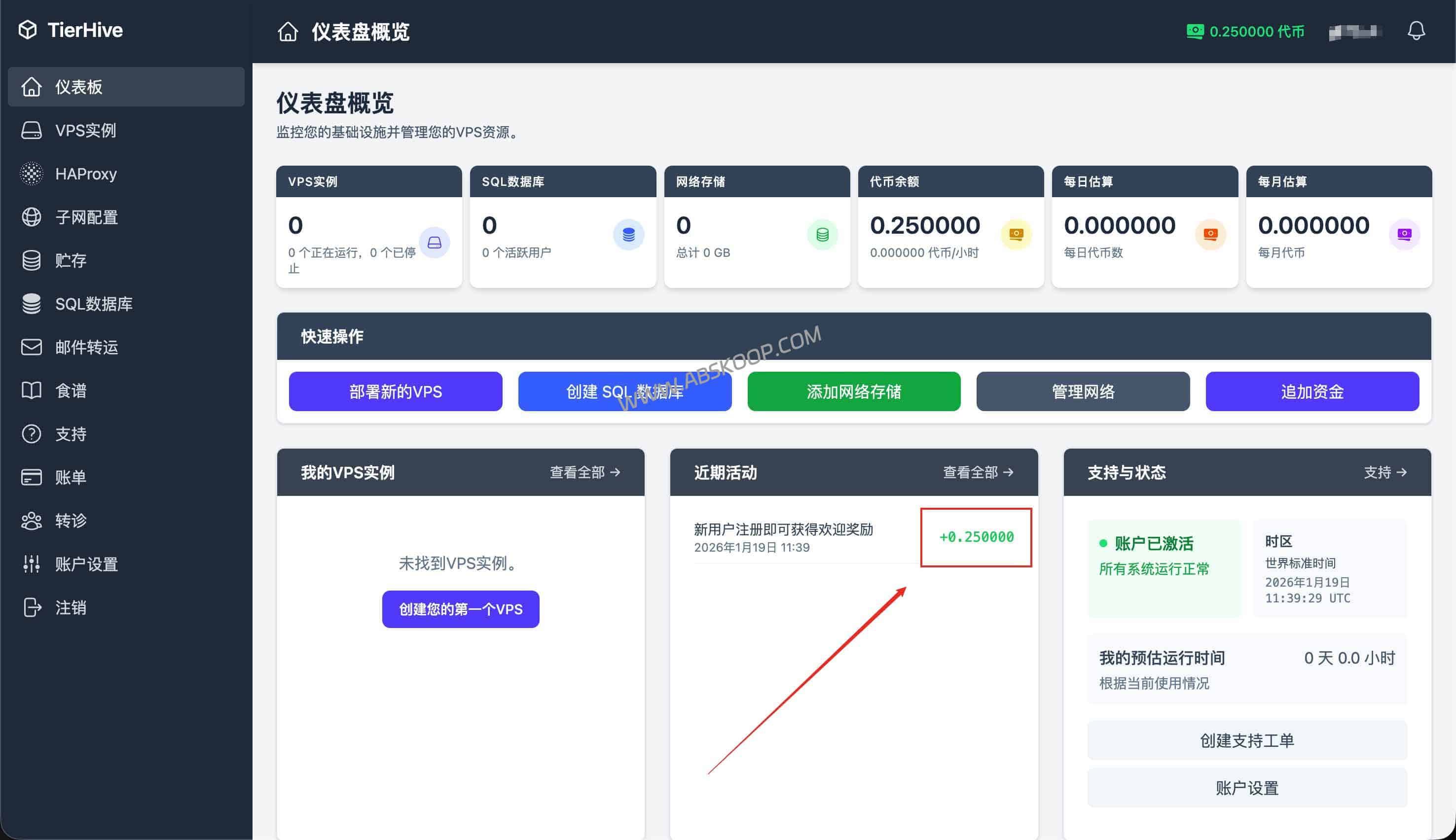This screenshot has width=1456, height=840.
Task: Click the 转诊 people icon
Action: pos(32,521)
